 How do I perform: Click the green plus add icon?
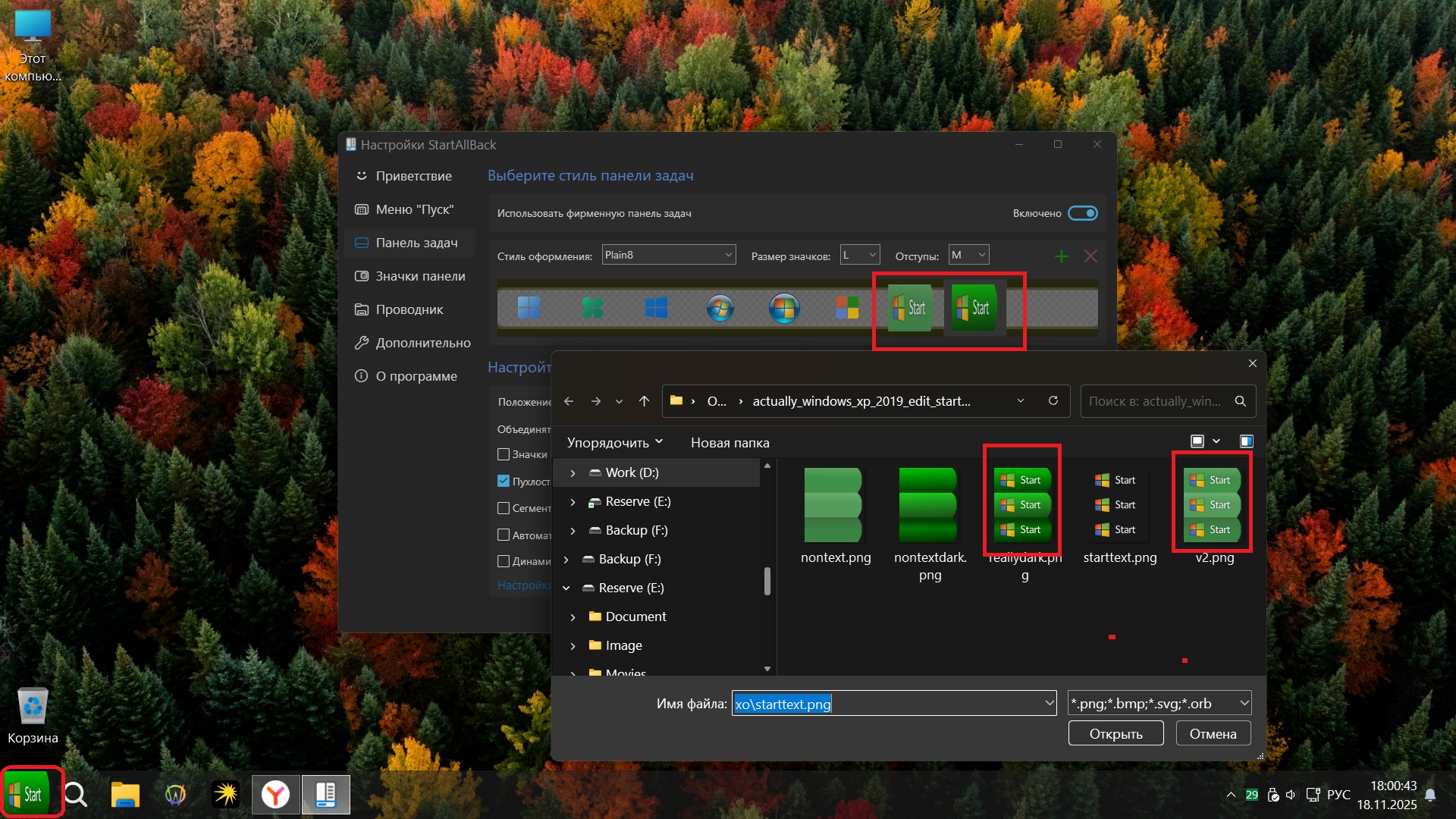point(1061,256)
